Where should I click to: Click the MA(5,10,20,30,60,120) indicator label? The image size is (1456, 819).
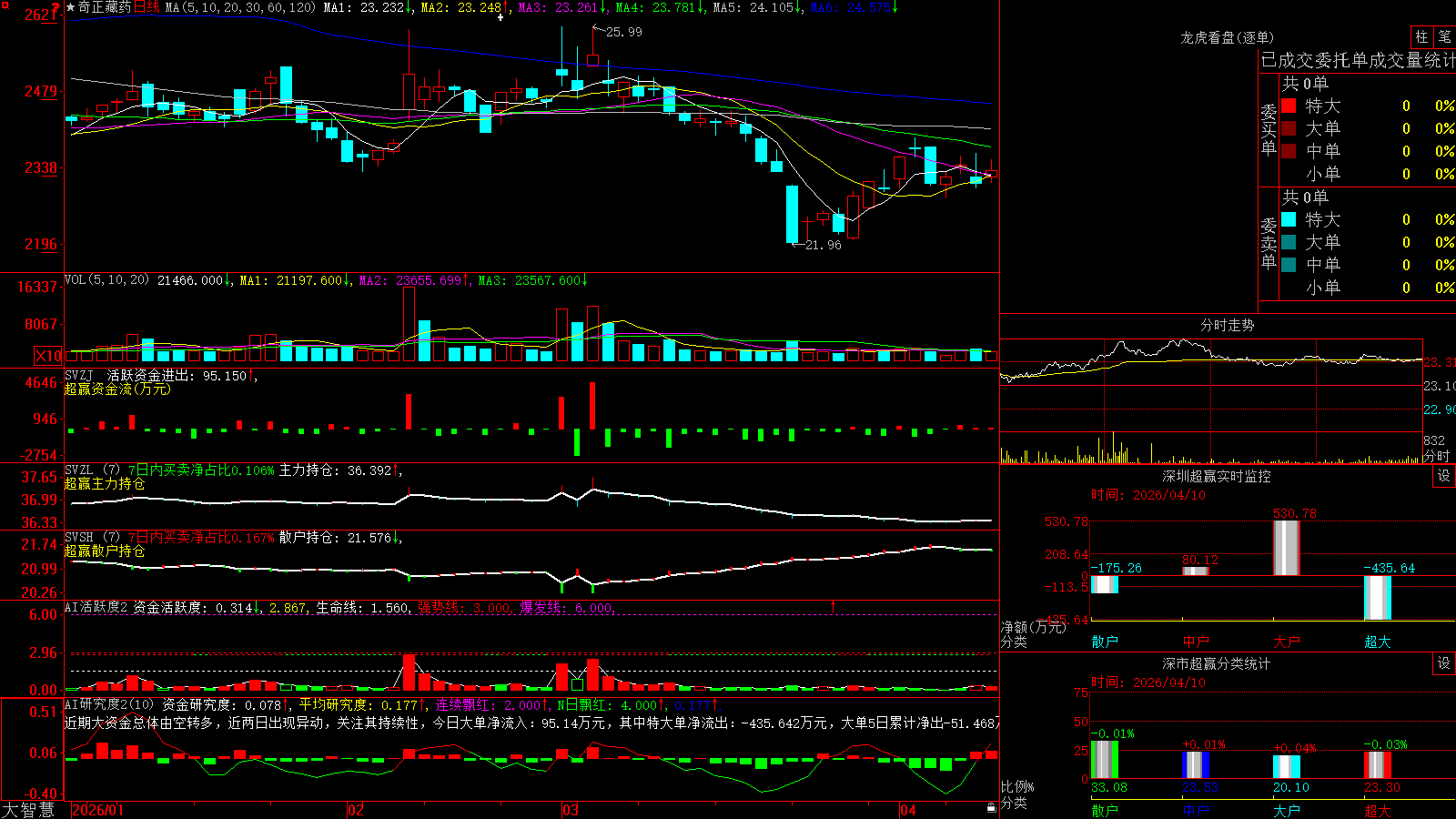(240, 7)
